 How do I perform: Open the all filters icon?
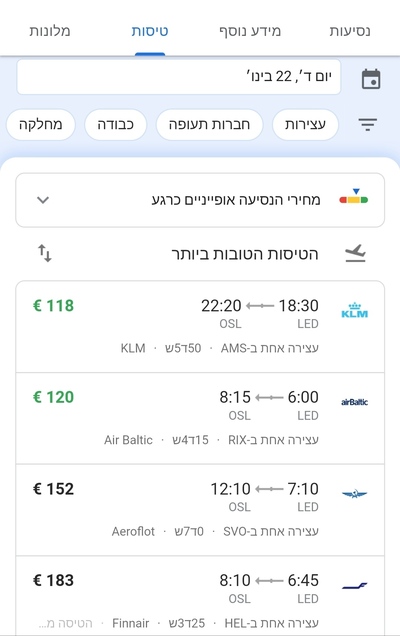(x=368, y=125)
